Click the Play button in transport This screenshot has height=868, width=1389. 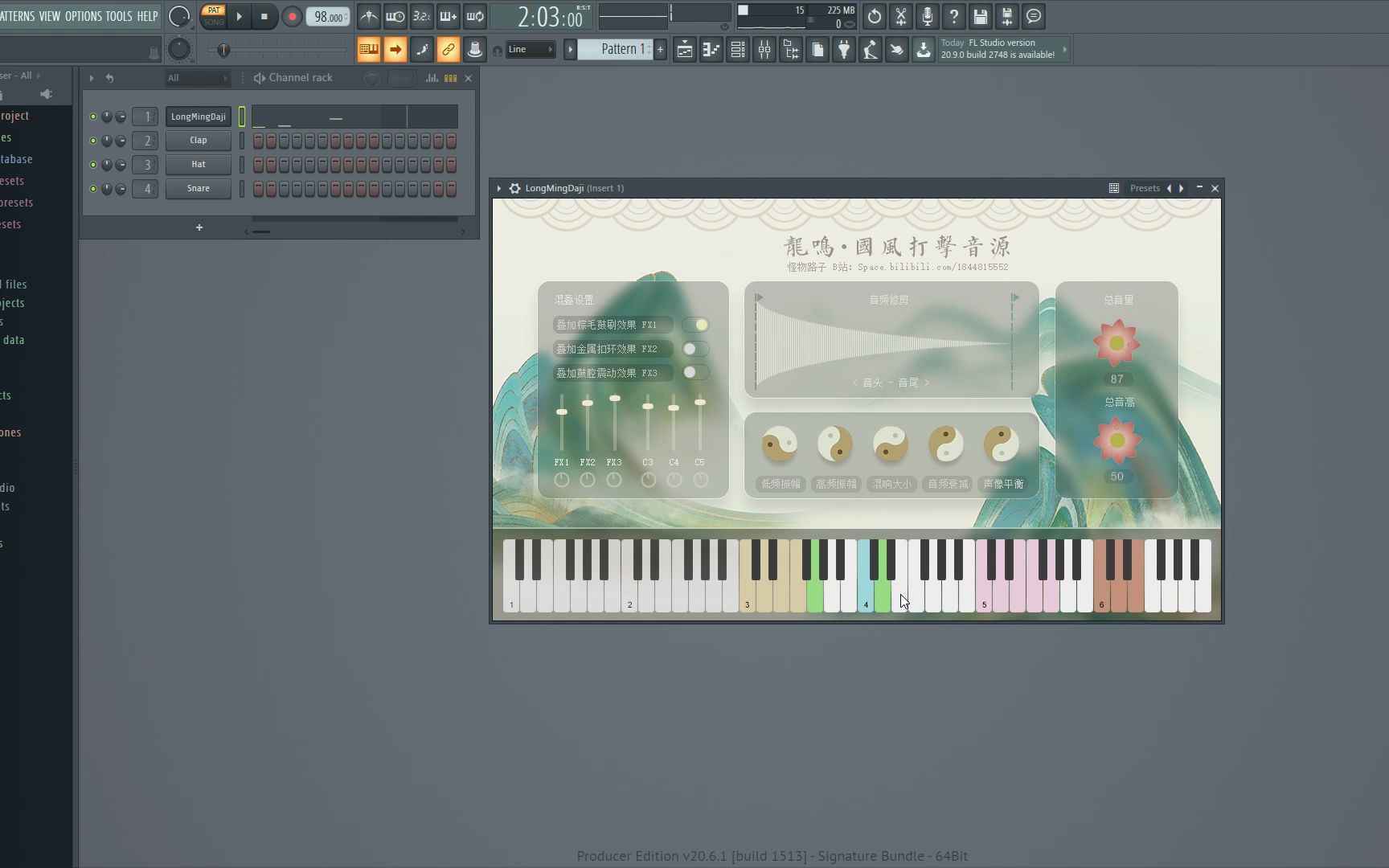tap(239, 16)
